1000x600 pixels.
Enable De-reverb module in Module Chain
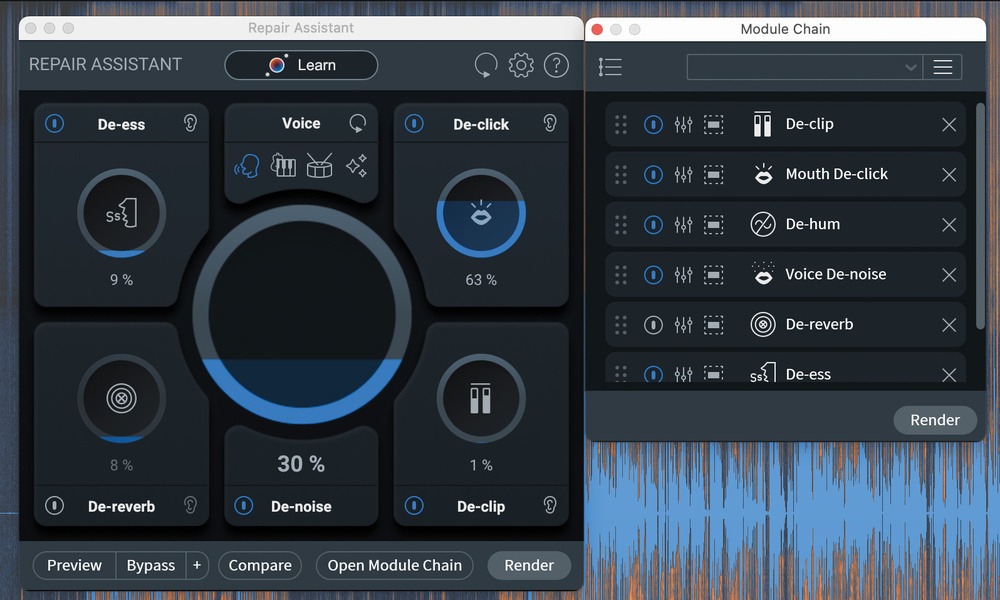click(x=653, y=325)
